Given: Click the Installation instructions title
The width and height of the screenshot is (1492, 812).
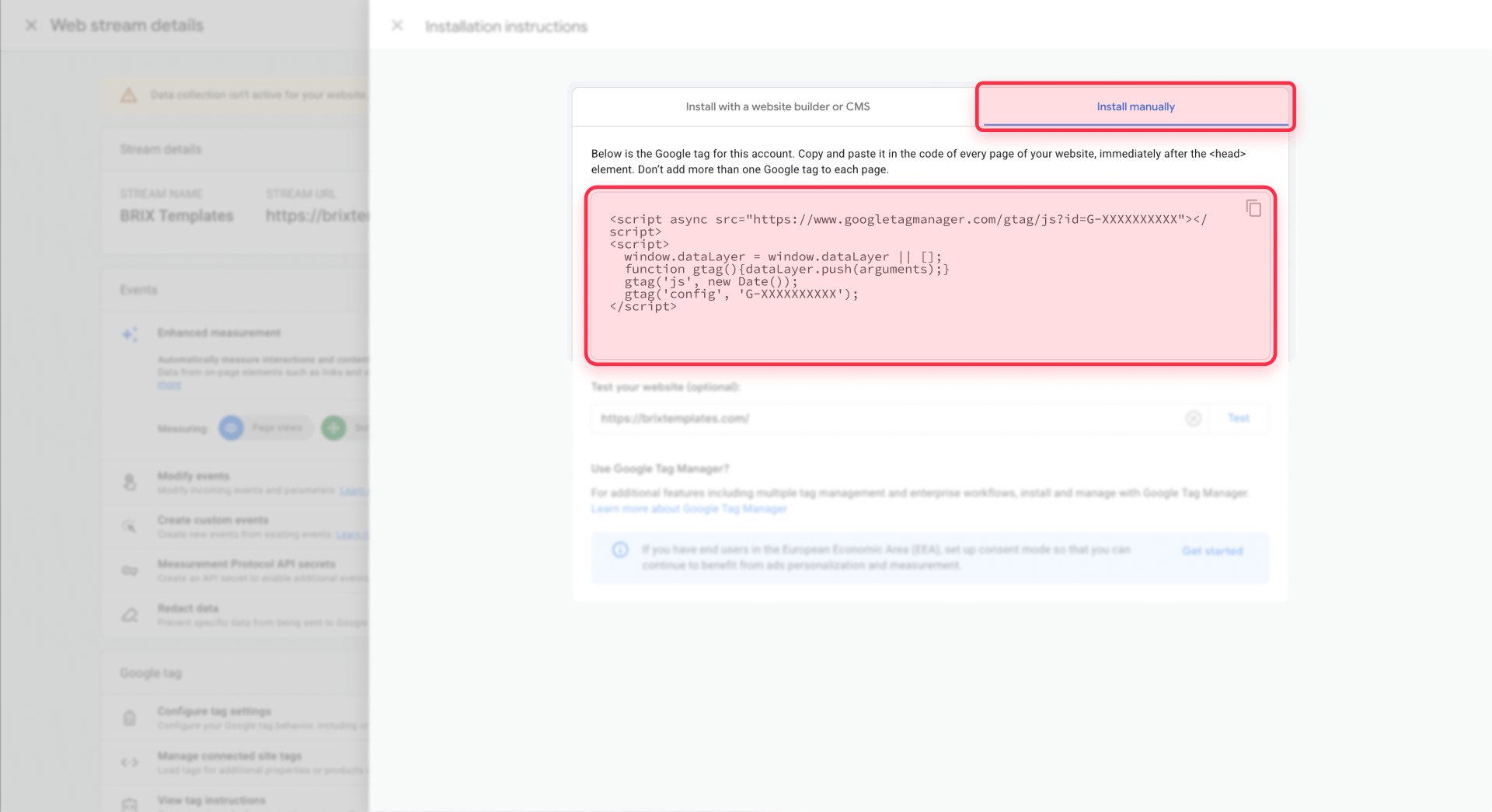Looking at the screenshot, I should pos(507,26).
